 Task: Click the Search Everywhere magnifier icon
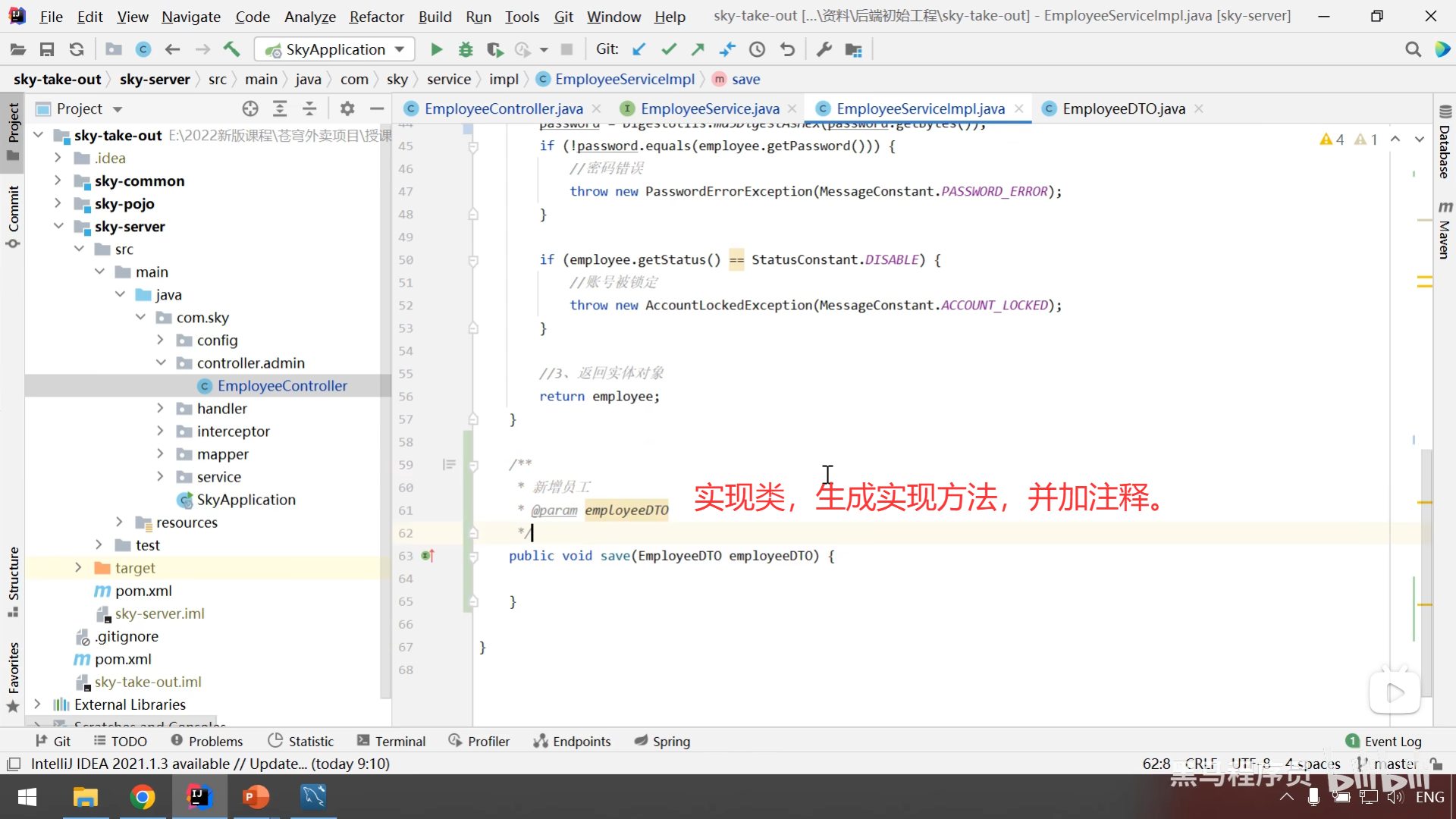tap(1413, 49)
